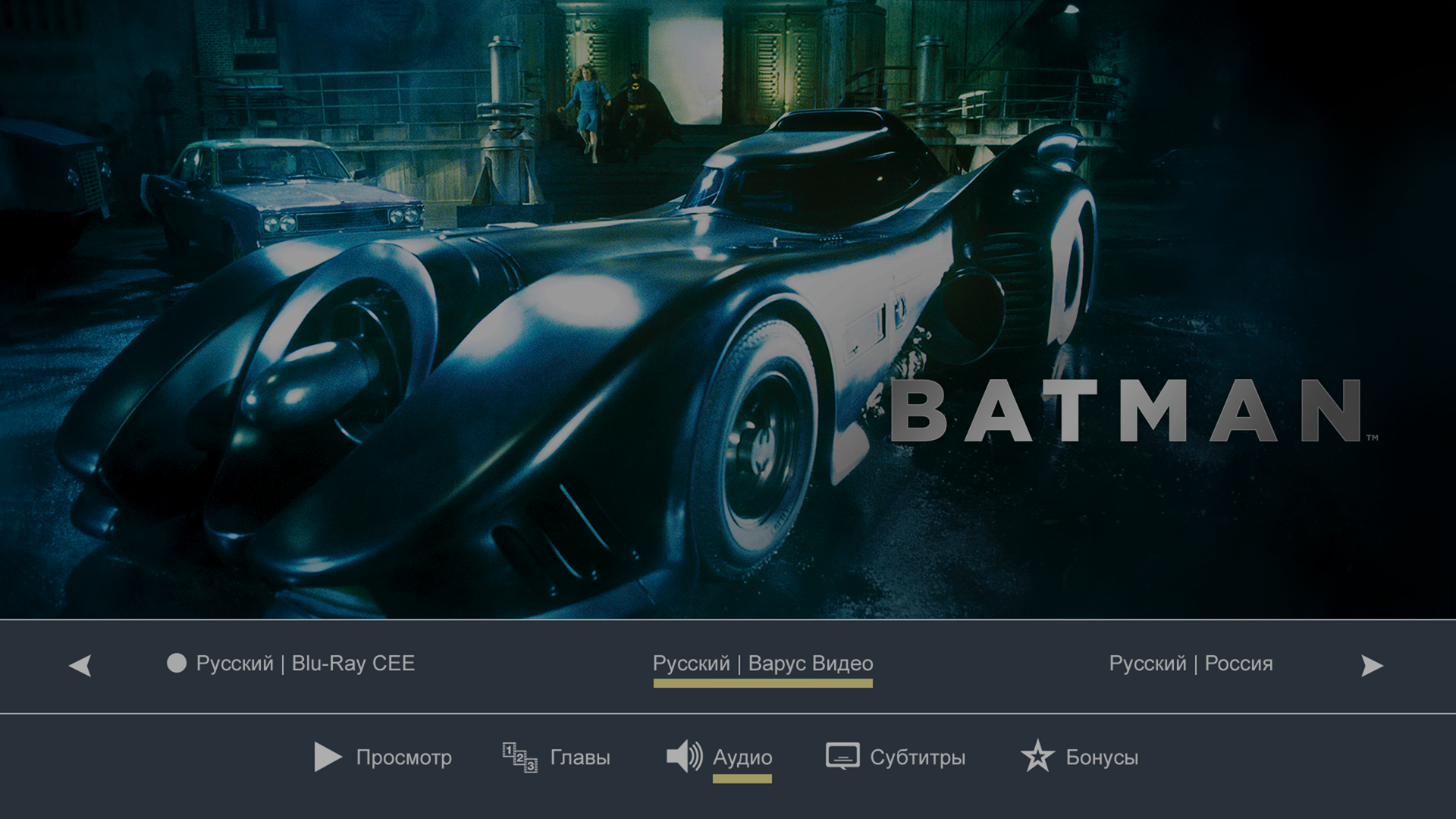Click the play triangle icon beside Просмотр
The image size is (1456, 819).
click(328, 757)
